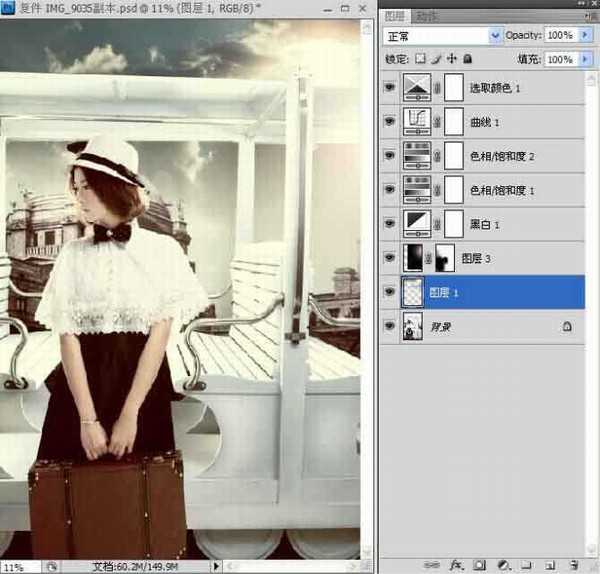Create new fill or adjustment layer
Image resolution: width=600 pixels, height=574 pixels.
tap(503, 564)
